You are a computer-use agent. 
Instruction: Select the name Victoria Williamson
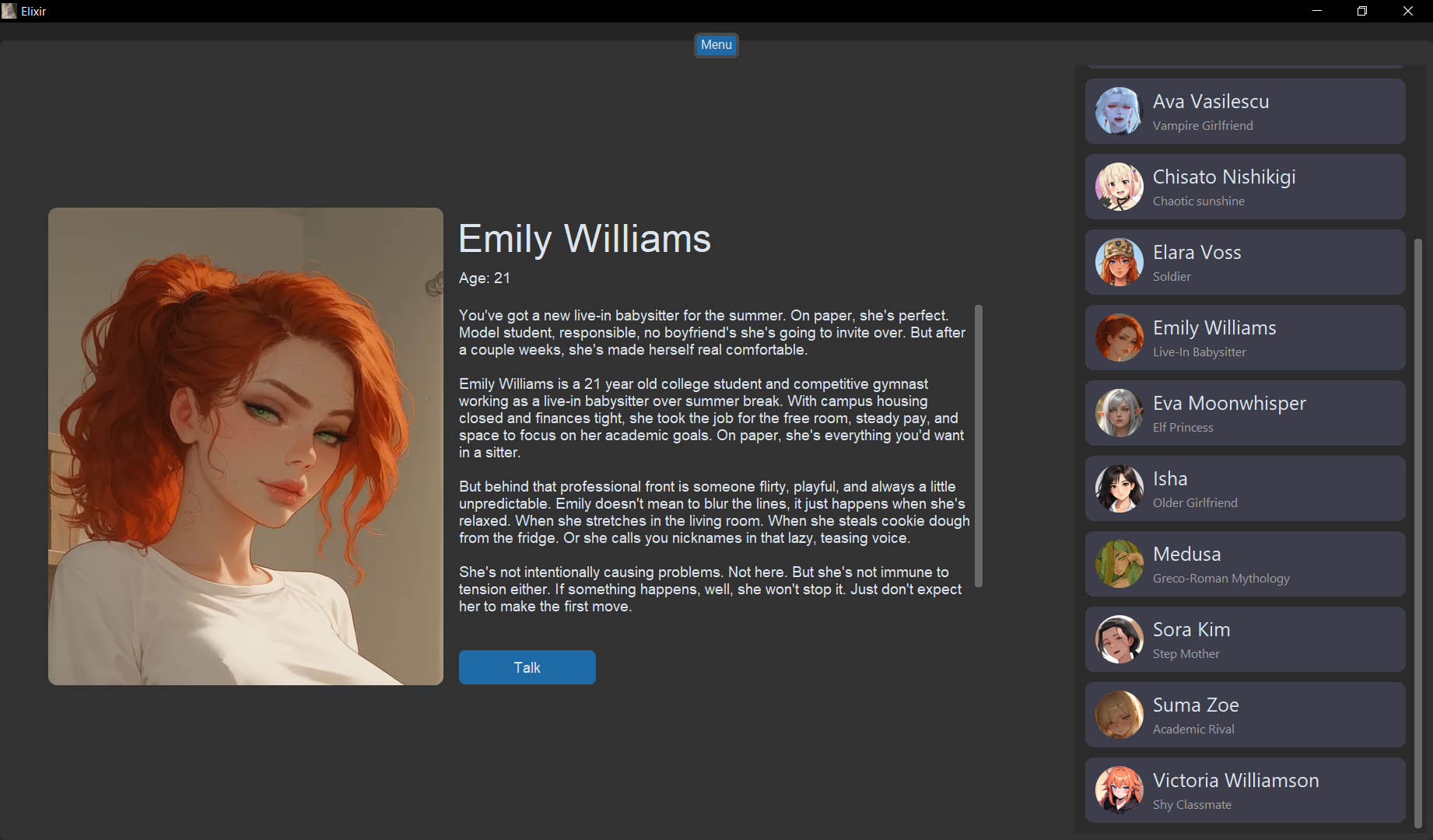(1235, 780)
